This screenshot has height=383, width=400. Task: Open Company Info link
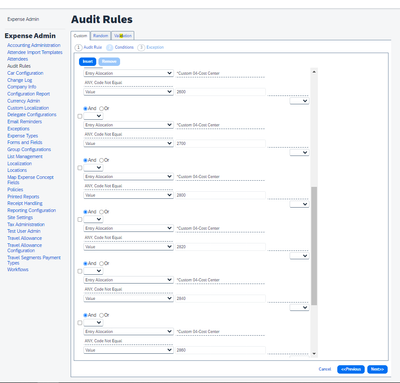[22, 87]
